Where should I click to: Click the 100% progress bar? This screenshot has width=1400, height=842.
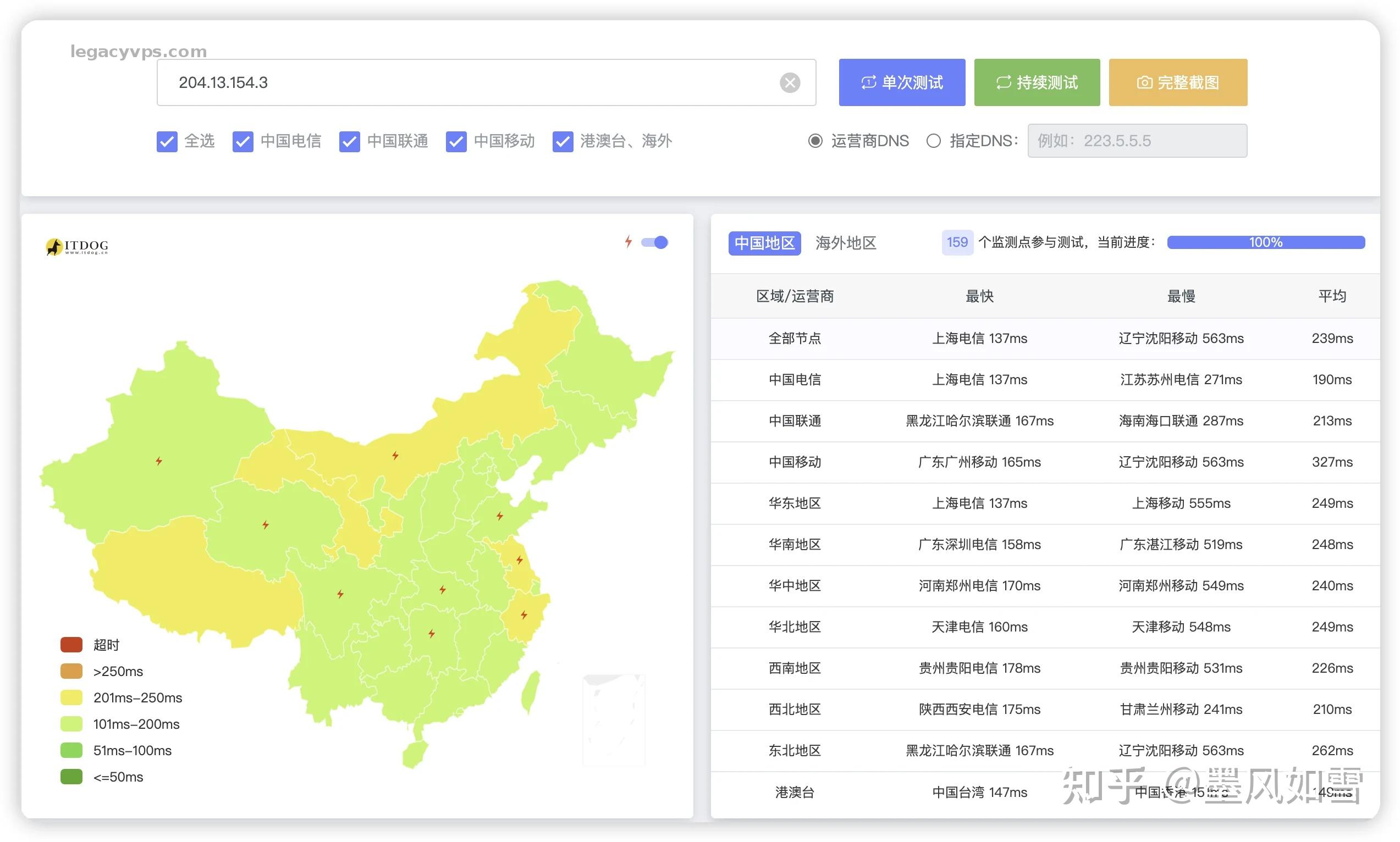(1265, 242)
